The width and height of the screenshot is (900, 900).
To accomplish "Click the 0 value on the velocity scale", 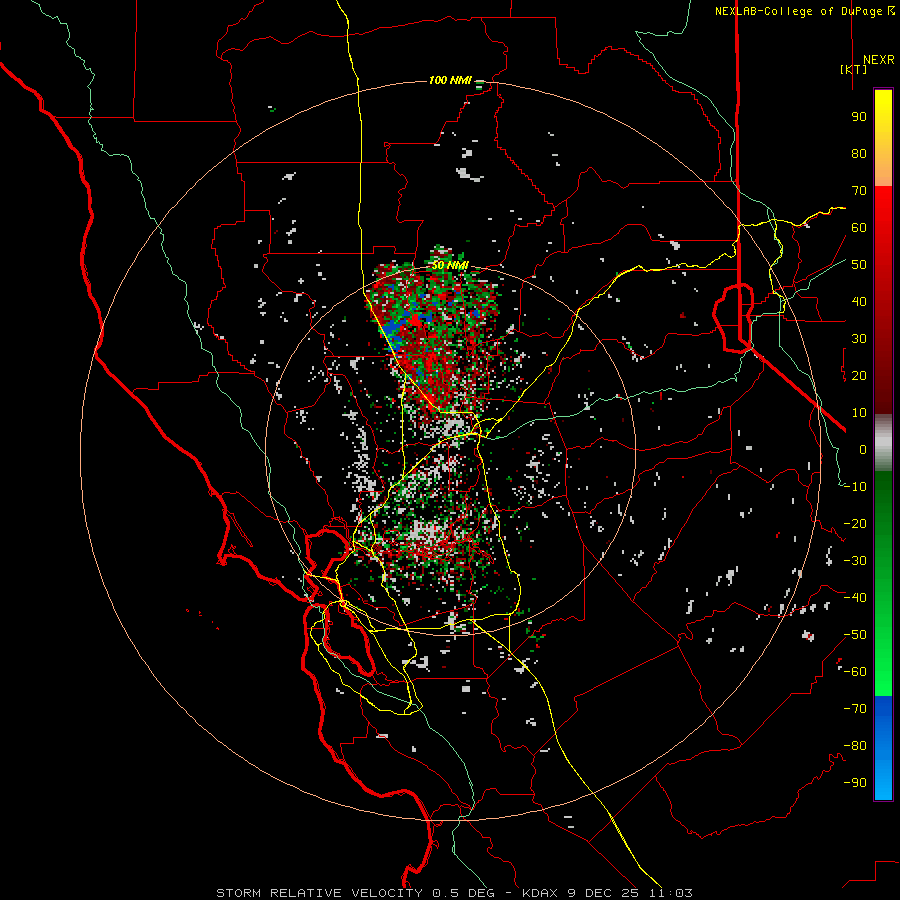I will tap(863, 449).
